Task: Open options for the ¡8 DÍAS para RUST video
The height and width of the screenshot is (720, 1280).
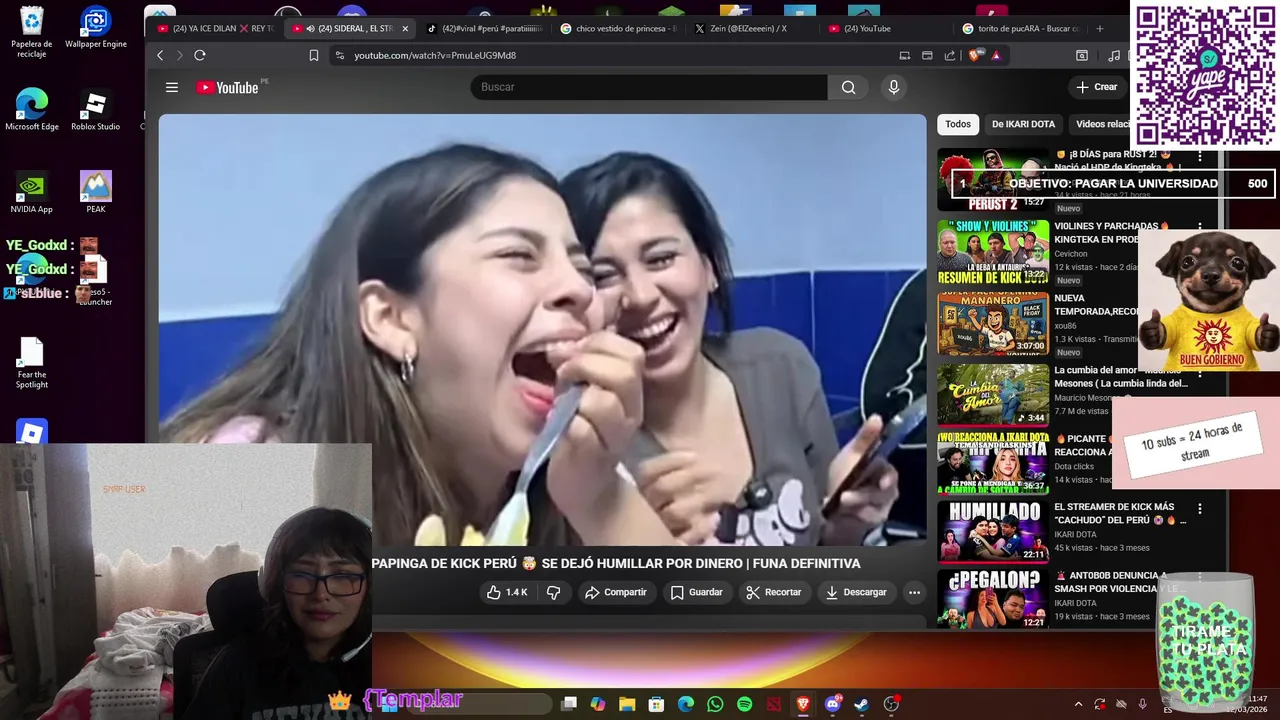Action: pyautogui.click(x=1200, y=157)
